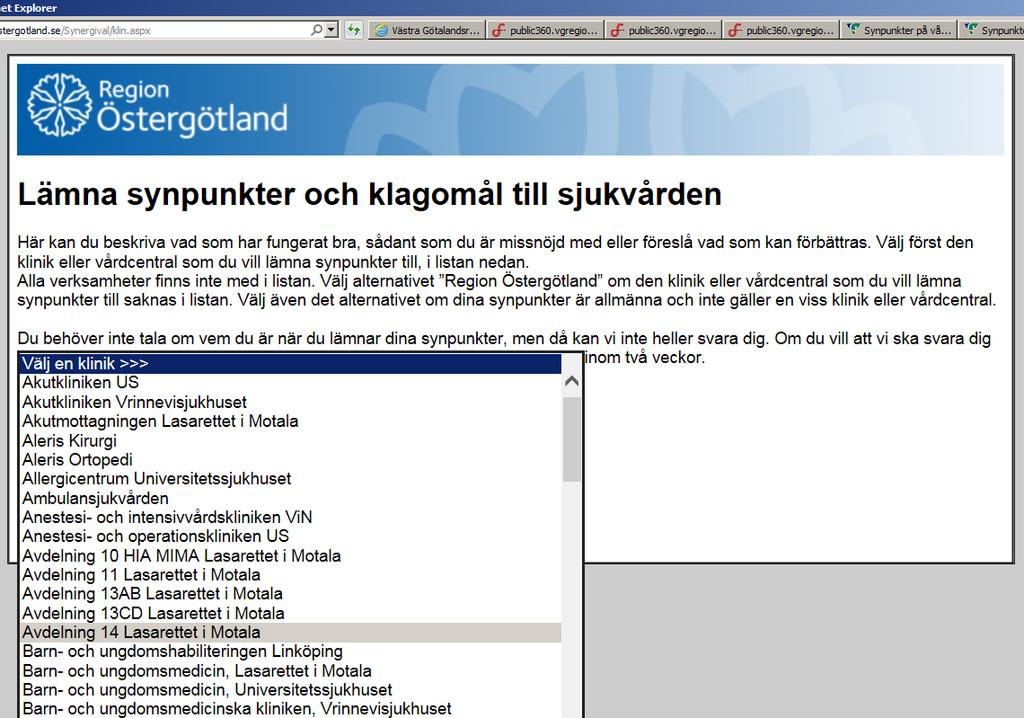Viewport: 1024px width, 718px height.
Task: Select Barn- och ungdomsmedicinska kliniken, Vrinnevisjukhuset
Action: tap(291, 708)
